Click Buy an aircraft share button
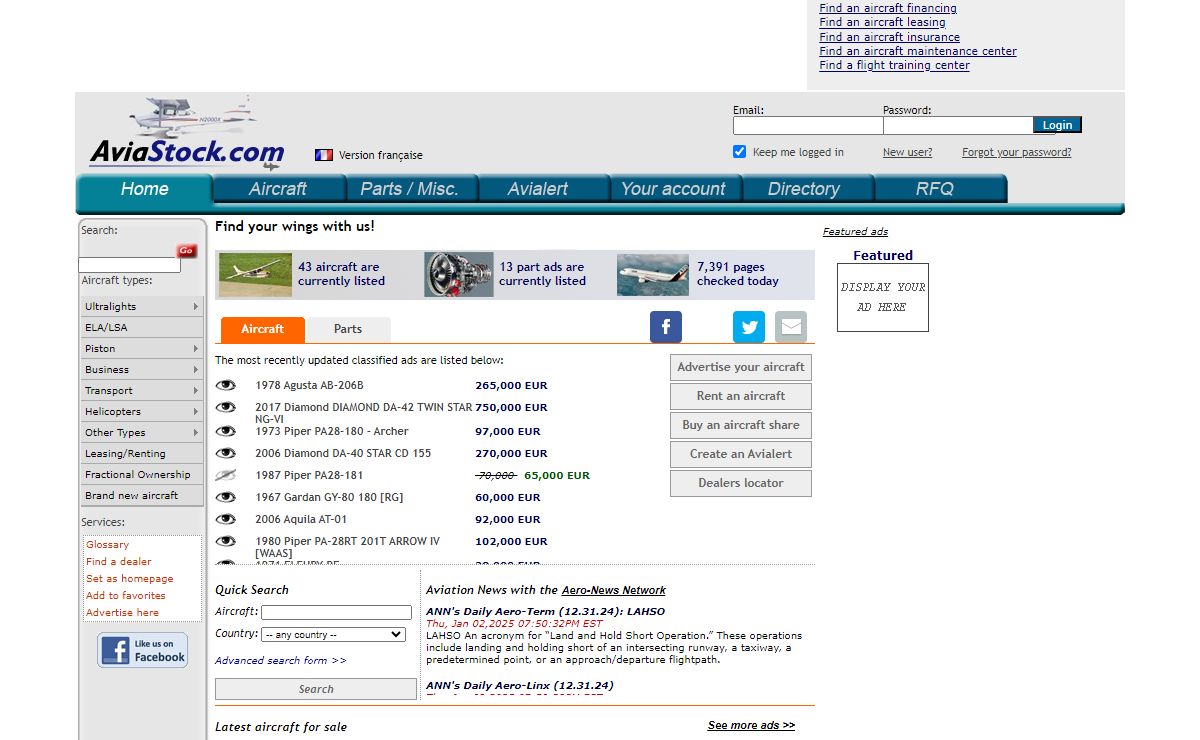The height and width of the screenshot is (740, 1200). [x=741, y=425]
